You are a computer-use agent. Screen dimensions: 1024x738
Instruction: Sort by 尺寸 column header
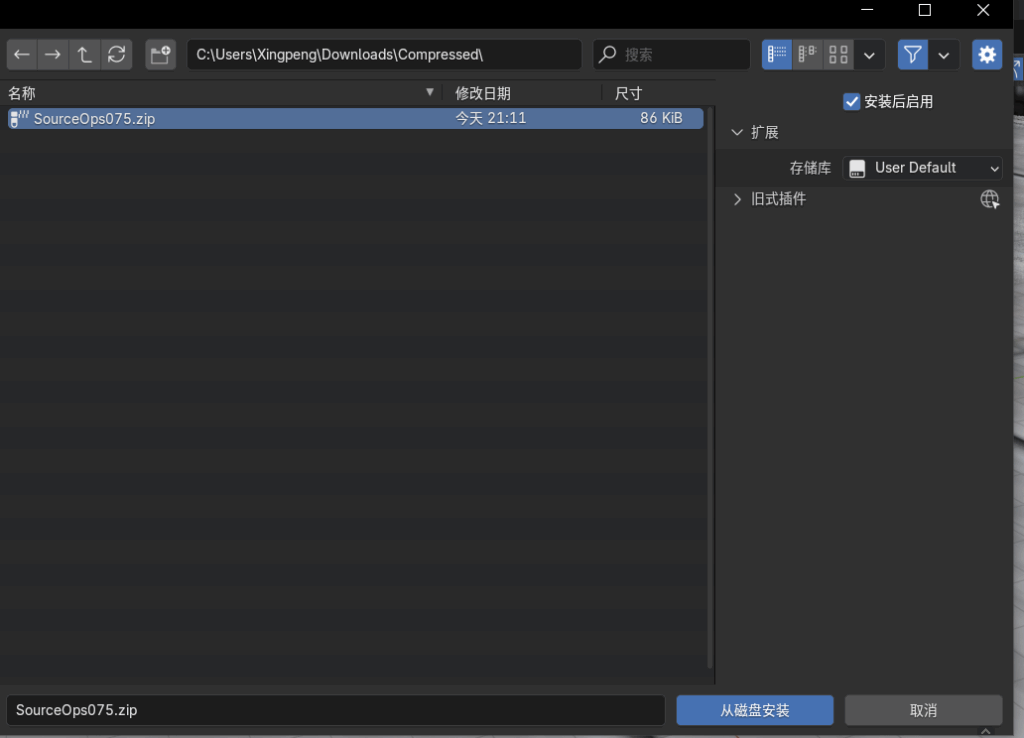click(x=628, y=93)
